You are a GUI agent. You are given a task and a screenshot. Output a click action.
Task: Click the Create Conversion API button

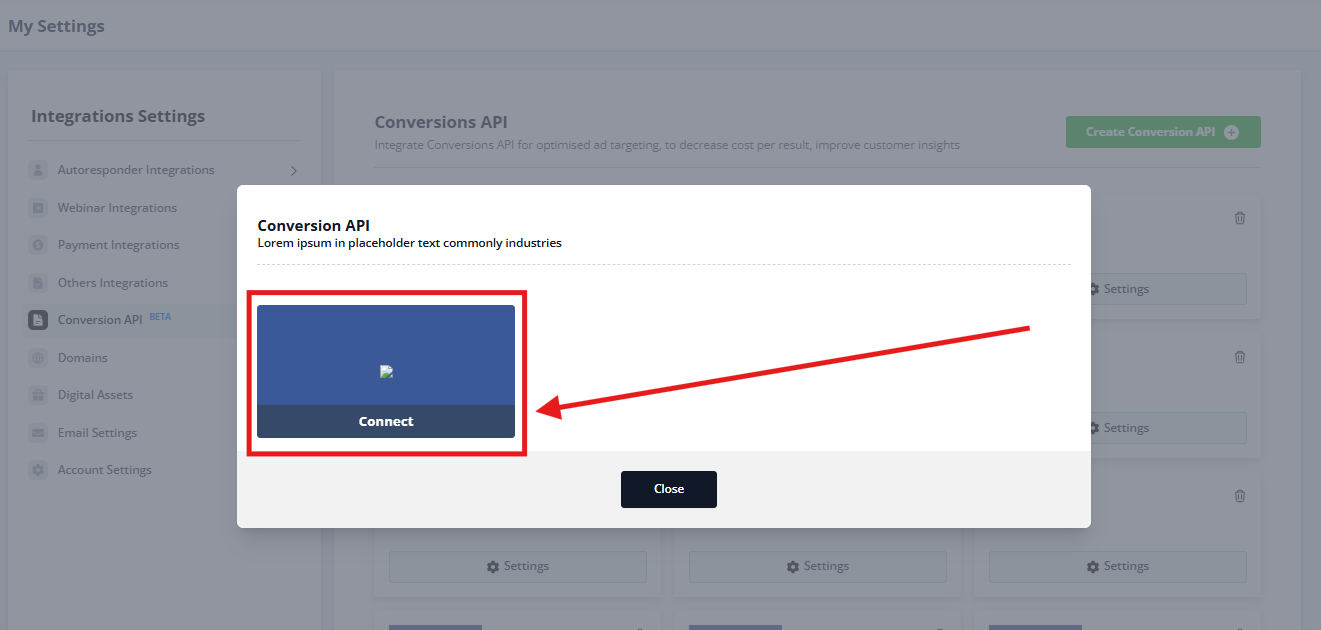(1163, 132)
